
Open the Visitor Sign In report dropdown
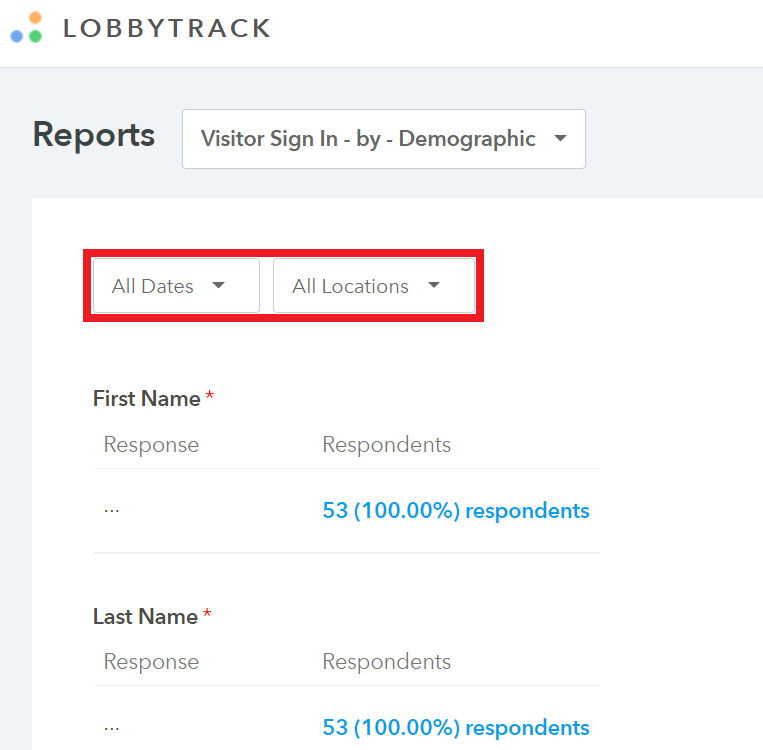(383, 139)
